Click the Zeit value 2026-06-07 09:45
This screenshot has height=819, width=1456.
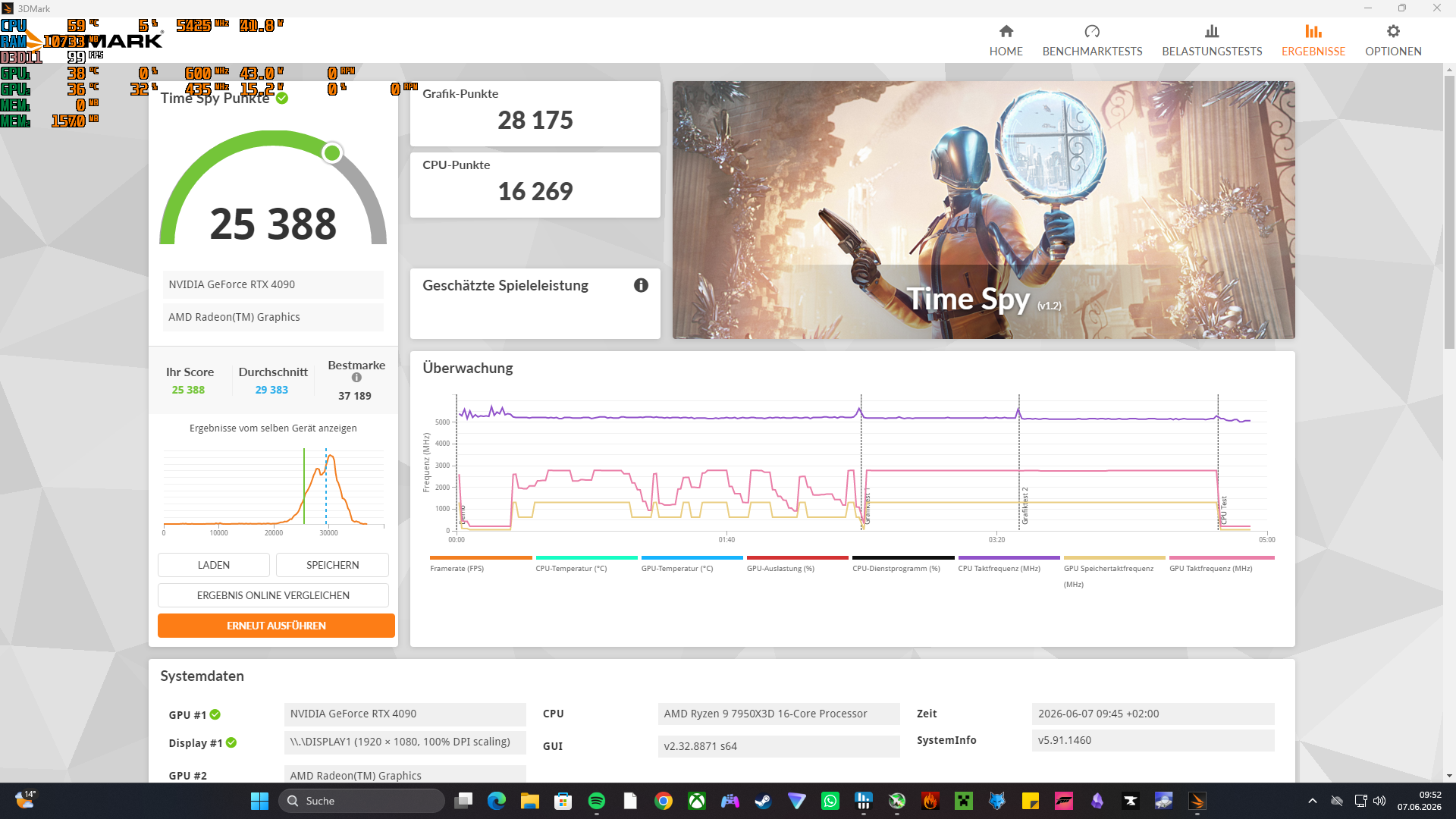point(1153,714)
